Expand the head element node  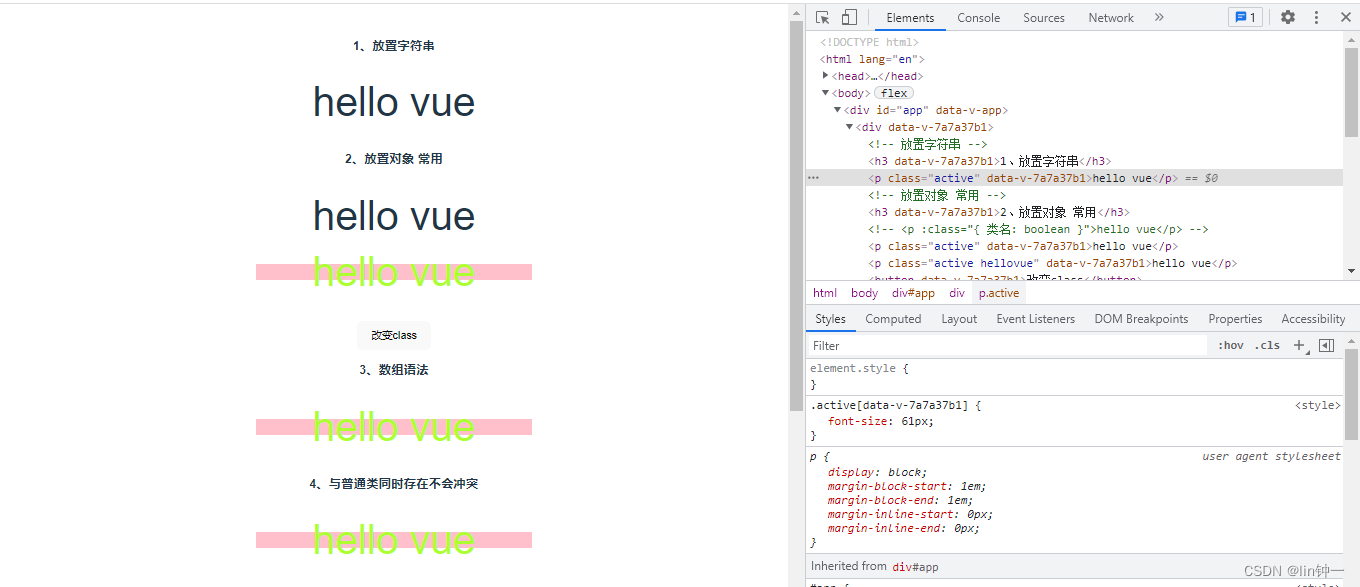tap(826, 76)
